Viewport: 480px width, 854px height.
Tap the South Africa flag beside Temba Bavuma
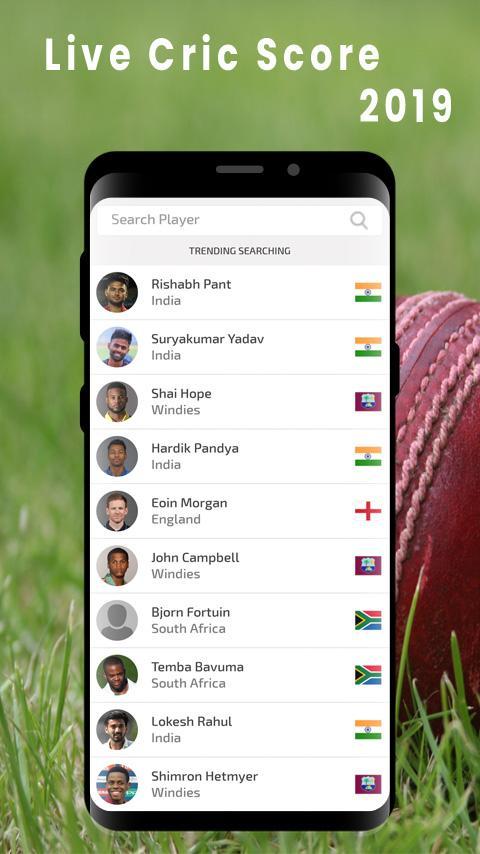pyautogui.click(x=368, y=675)
